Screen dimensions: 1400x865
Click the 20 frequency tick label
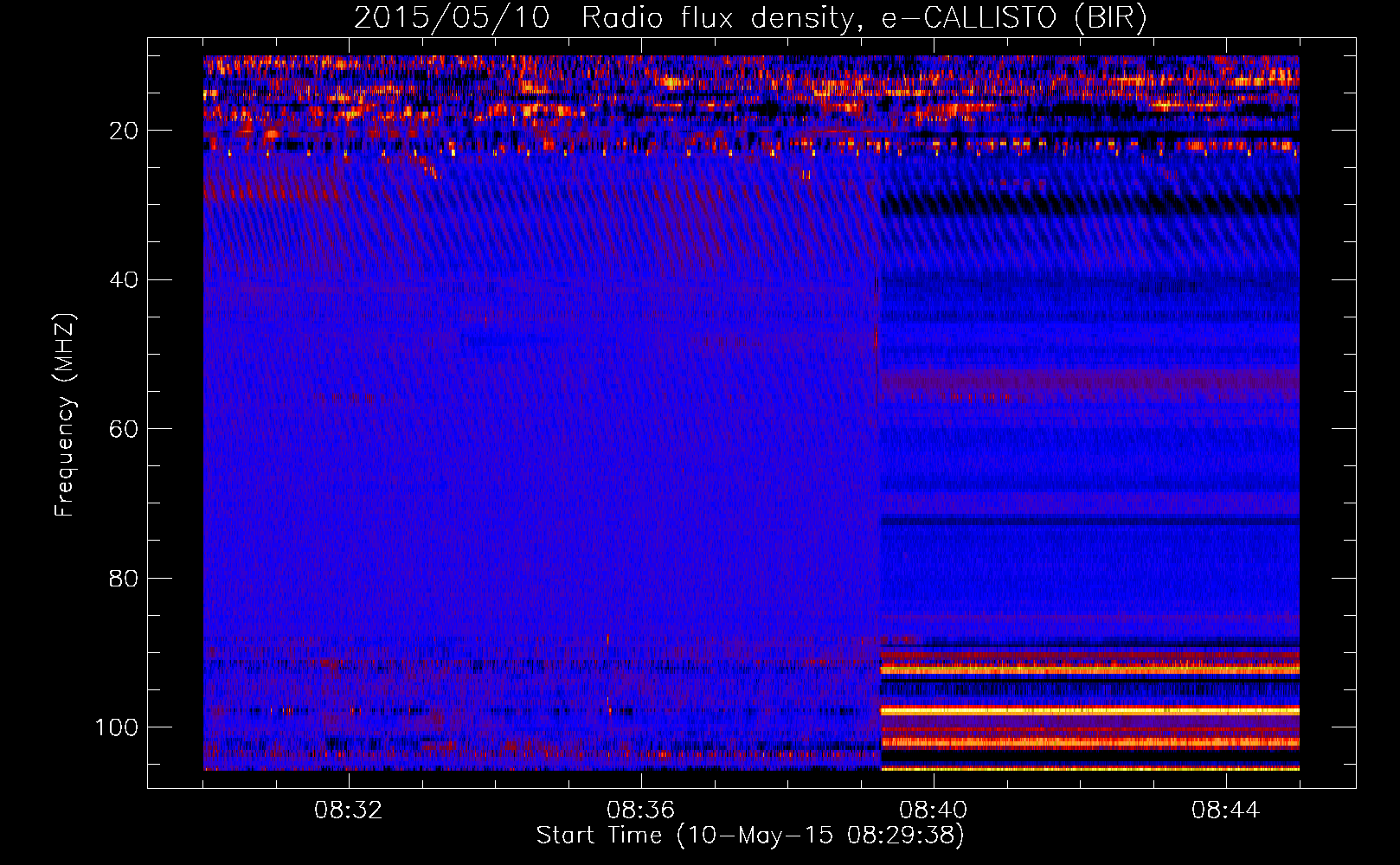pyautogui.click(x=124, y=131)
